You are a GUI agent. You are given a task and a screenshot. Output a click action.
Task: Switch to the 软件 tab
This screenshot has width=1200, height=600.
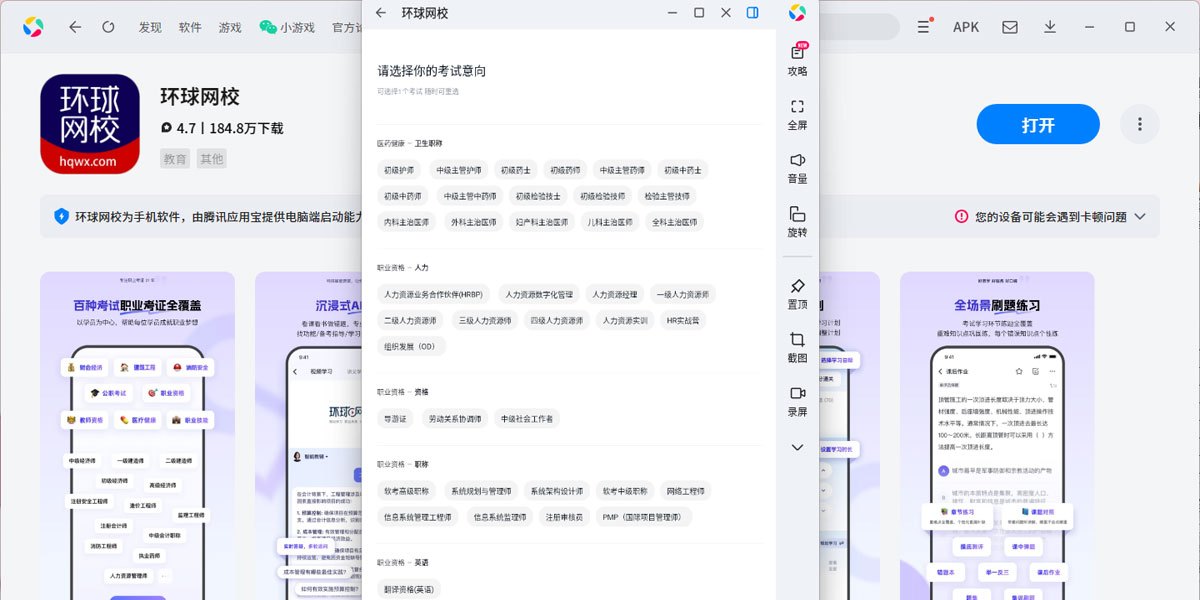click(190, 27)
